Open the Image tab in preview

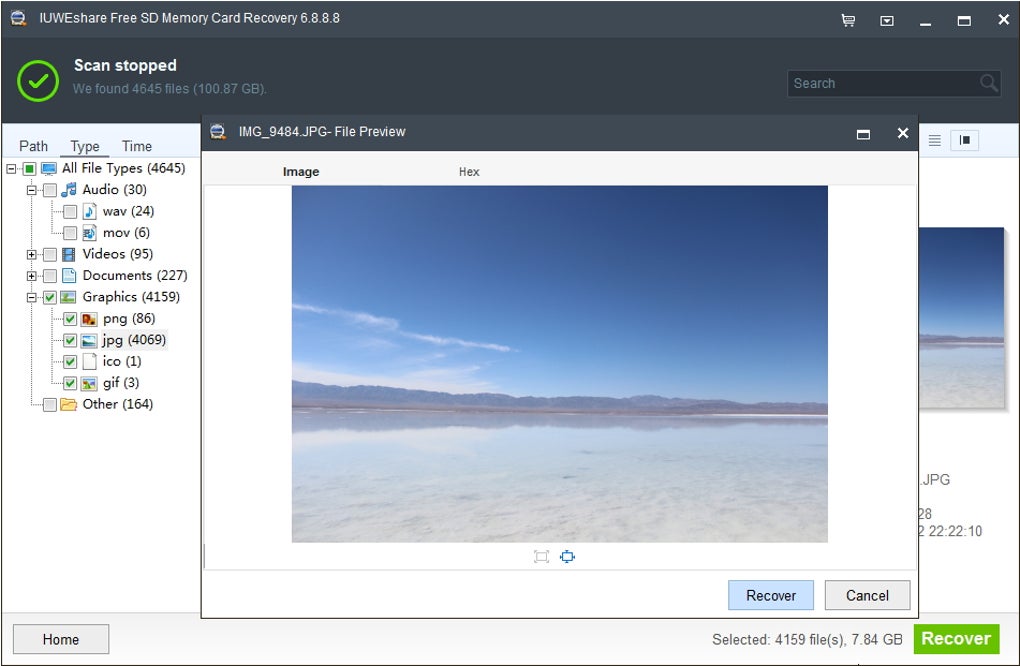[x=301, y=172]
